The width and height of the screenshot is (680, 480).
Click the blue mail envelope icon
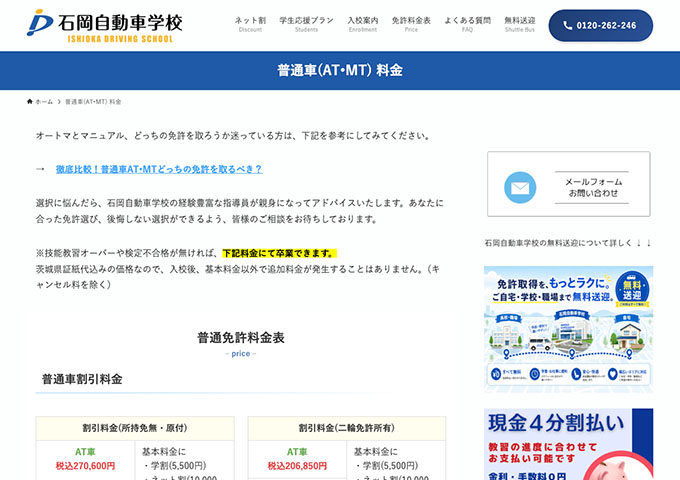coord(520,187)
